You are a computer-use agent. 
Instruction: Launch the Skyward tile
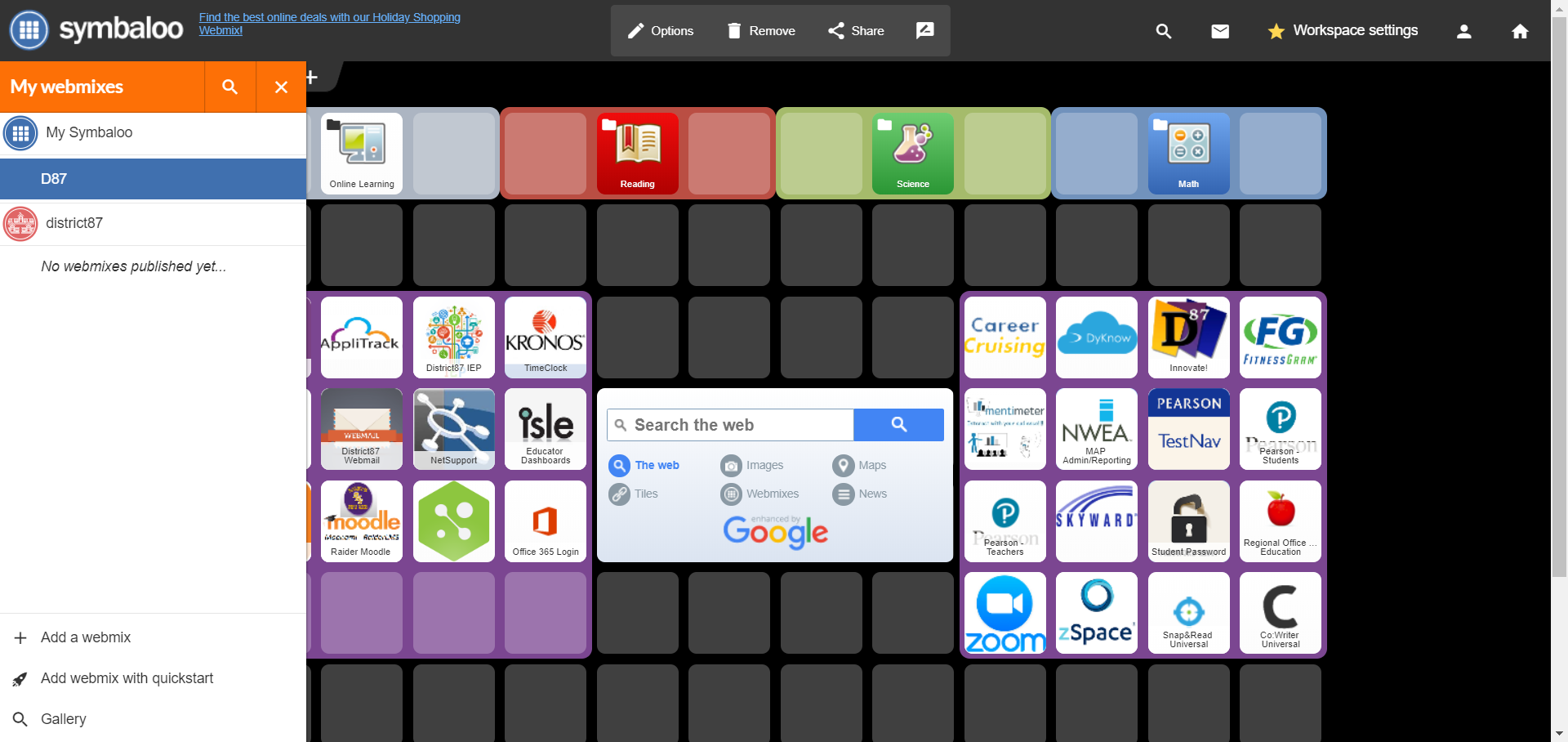[x=1097, y=521]
